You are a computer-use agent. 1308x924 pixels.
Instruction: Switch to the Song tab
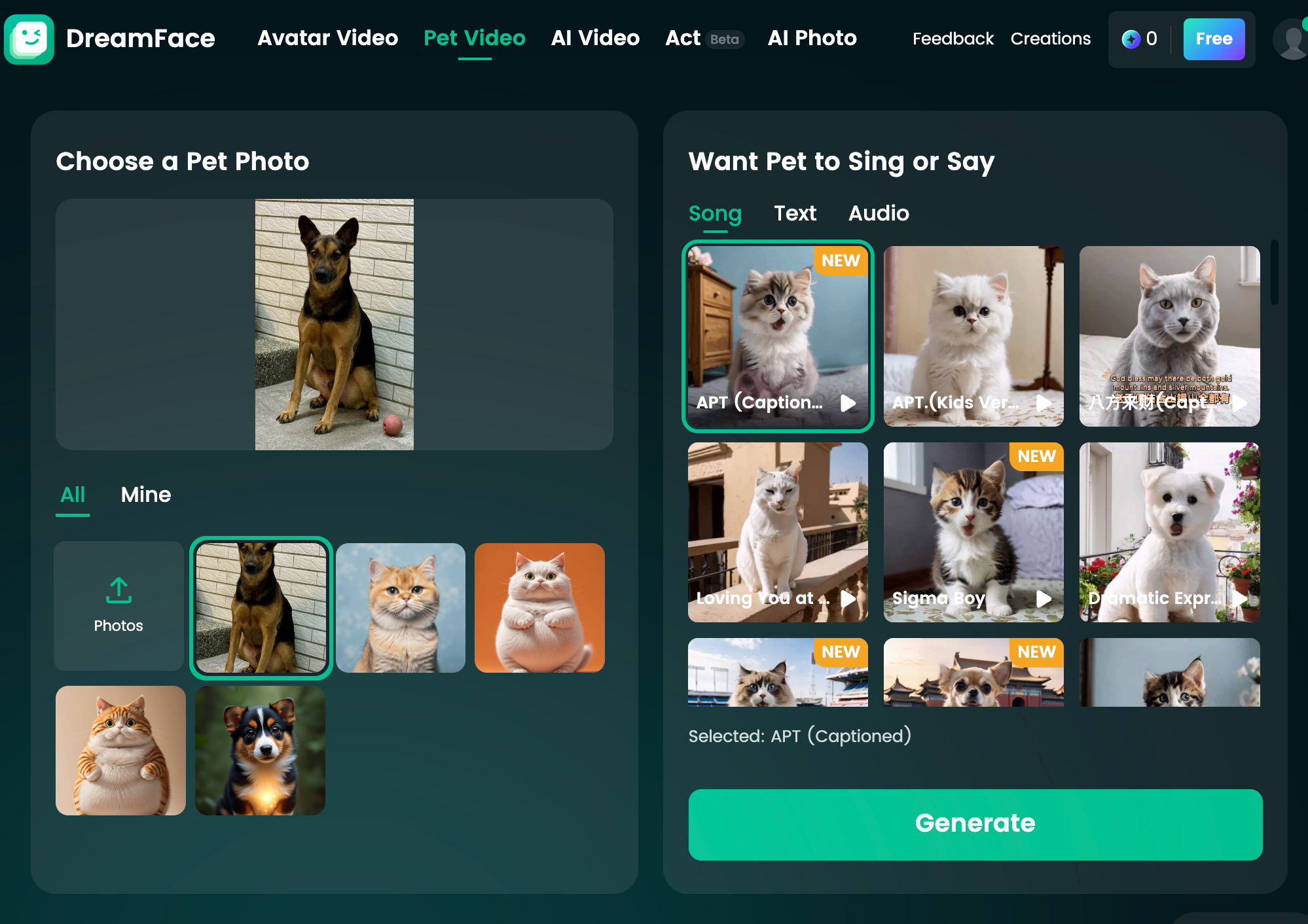[x=715, y=213]
